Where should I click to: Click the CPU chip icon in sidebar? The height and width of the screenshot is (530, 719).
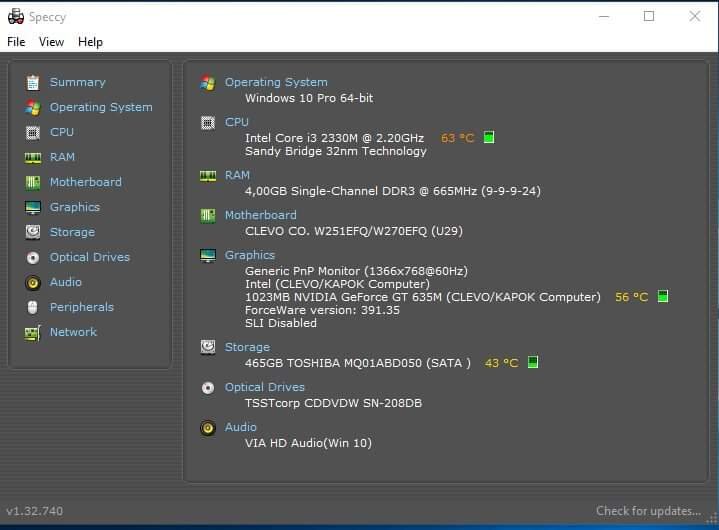(x=33, y=132)
